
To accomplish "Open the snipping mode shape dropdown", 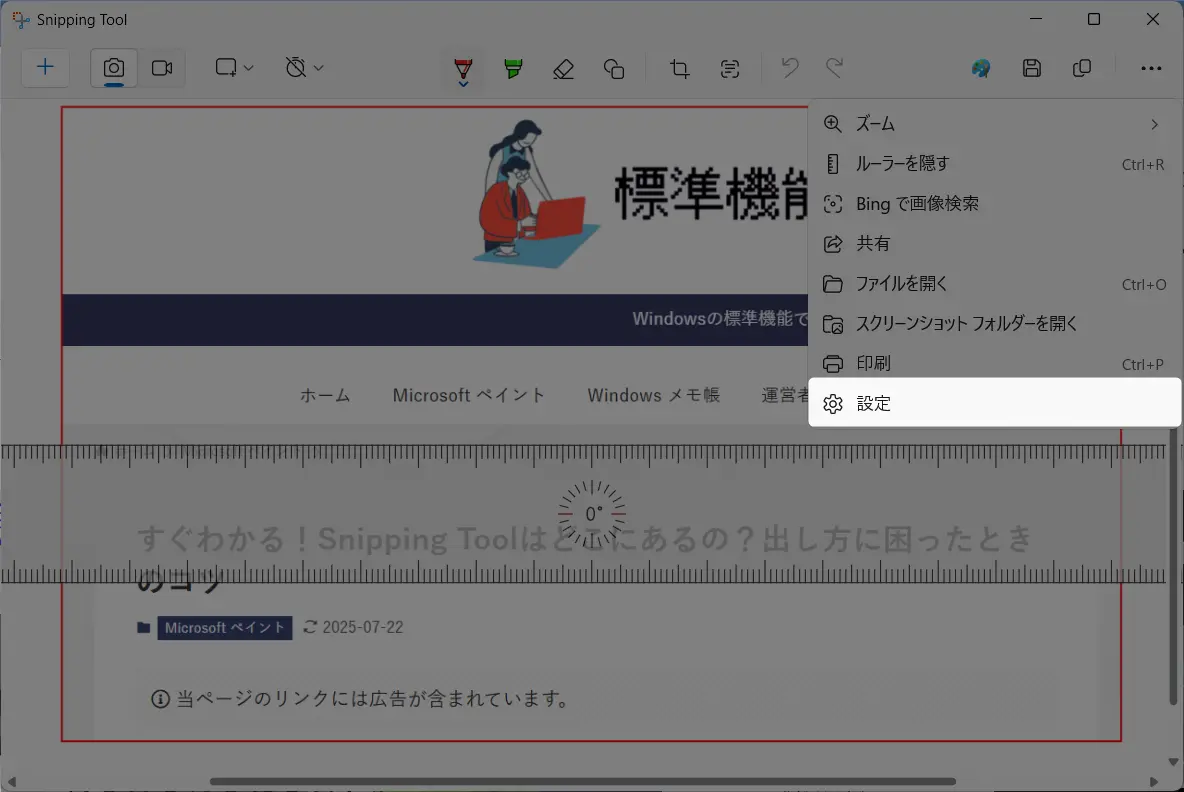I will tap(233, 68).
